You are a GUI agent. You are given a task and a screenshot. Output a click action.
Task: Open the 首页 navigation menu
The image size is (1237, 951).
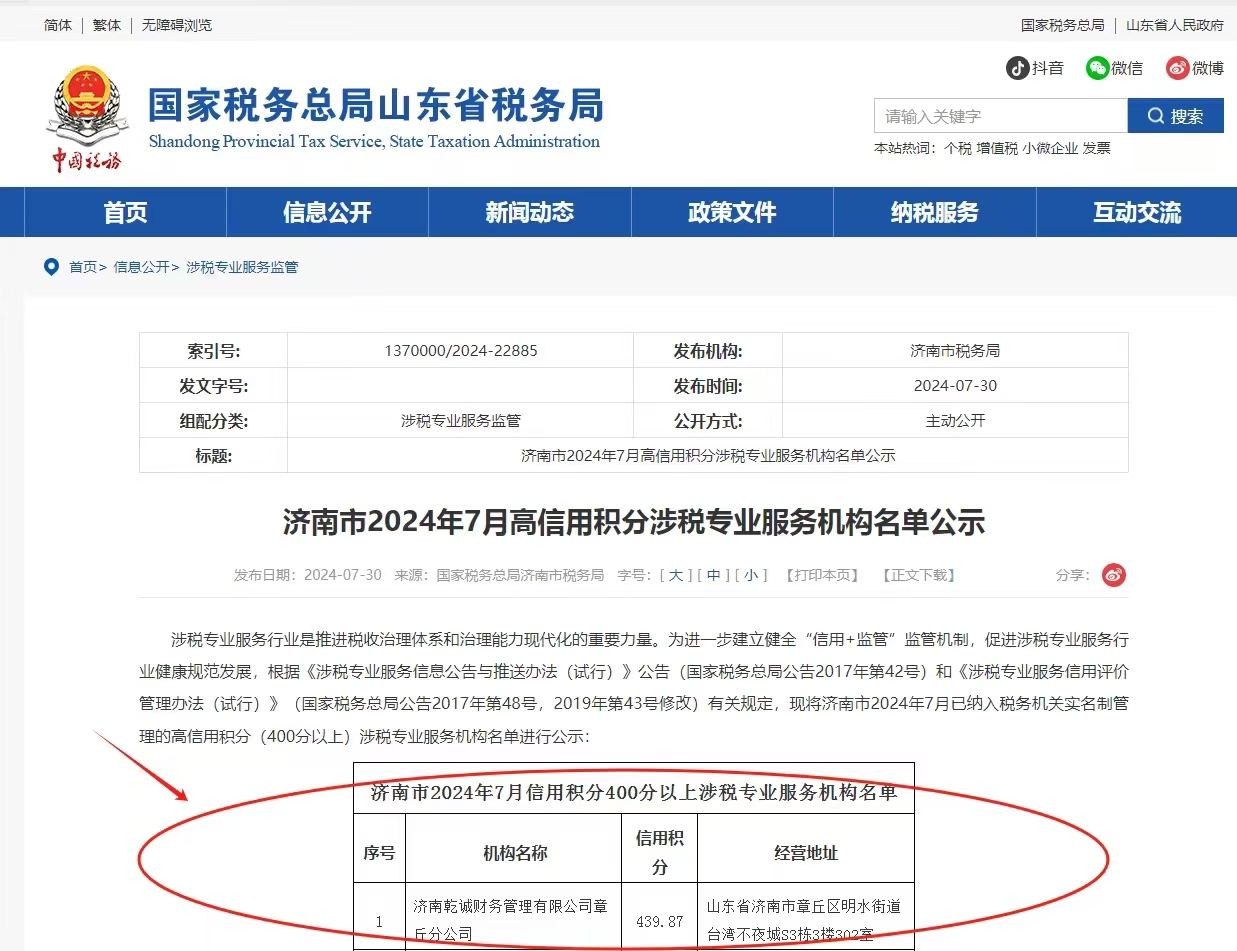click(x=125, y=212)
